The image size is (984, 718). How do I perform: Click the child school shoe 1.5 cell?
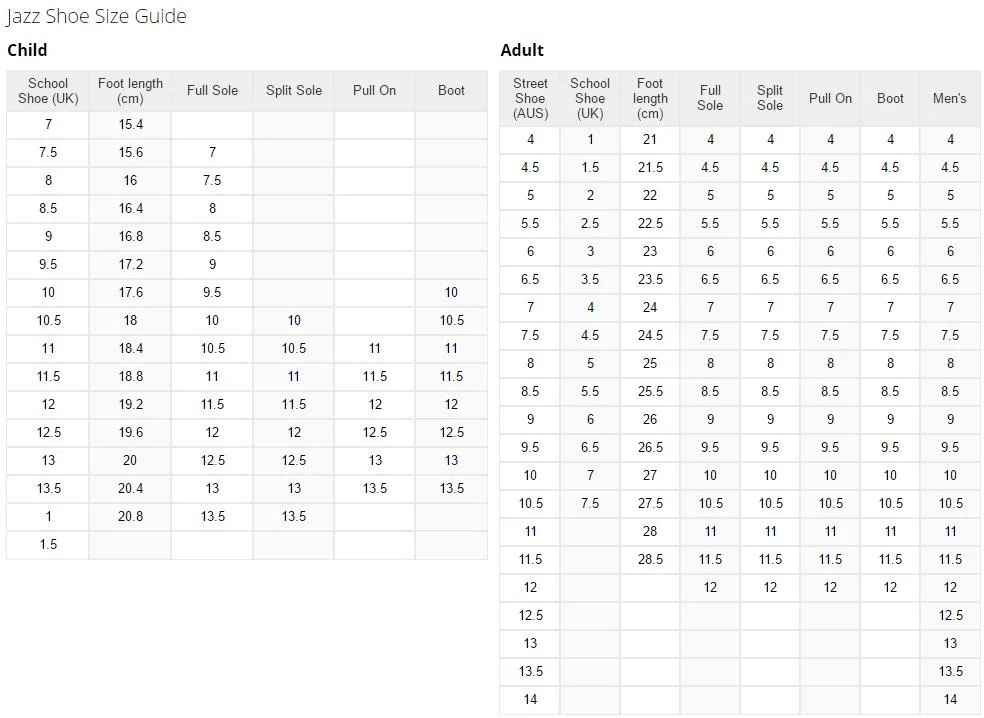tap(48, 545)
